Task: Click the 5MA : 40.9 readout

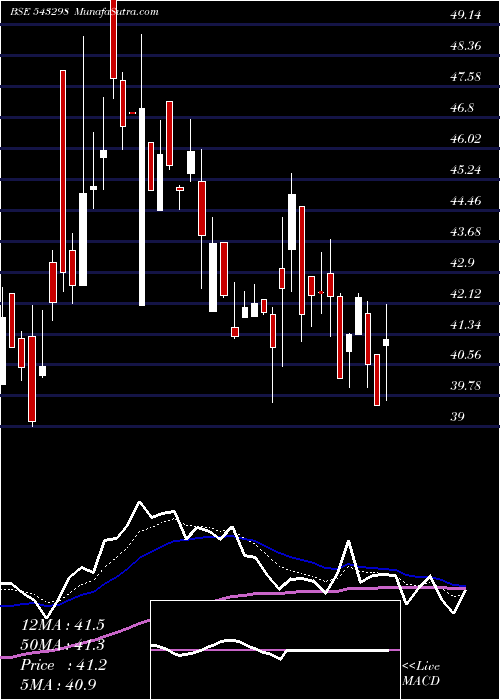Action: point(59,685)
